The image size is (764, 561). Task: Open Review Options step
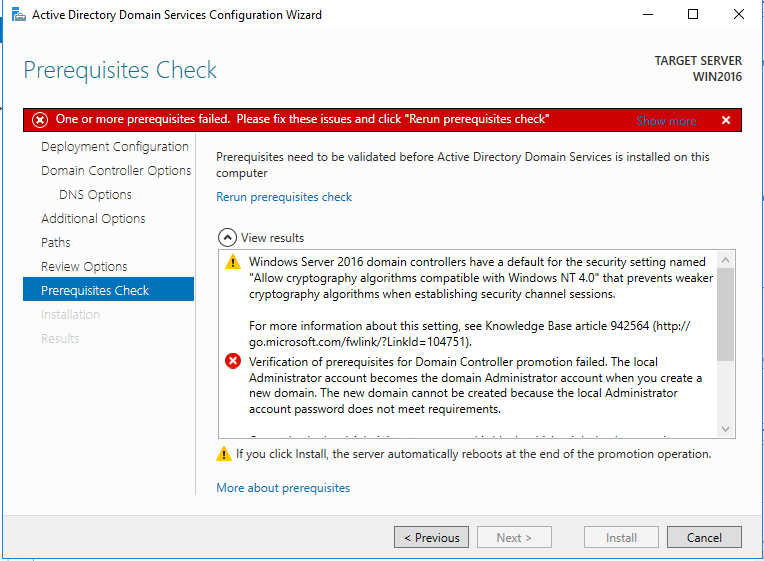tap(84, 266)
